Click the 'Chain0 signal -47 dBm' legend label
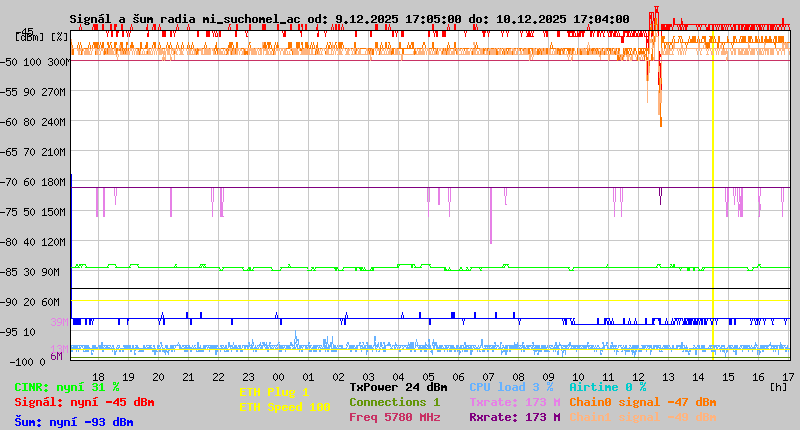800x430 pixels. pos(643,402)
